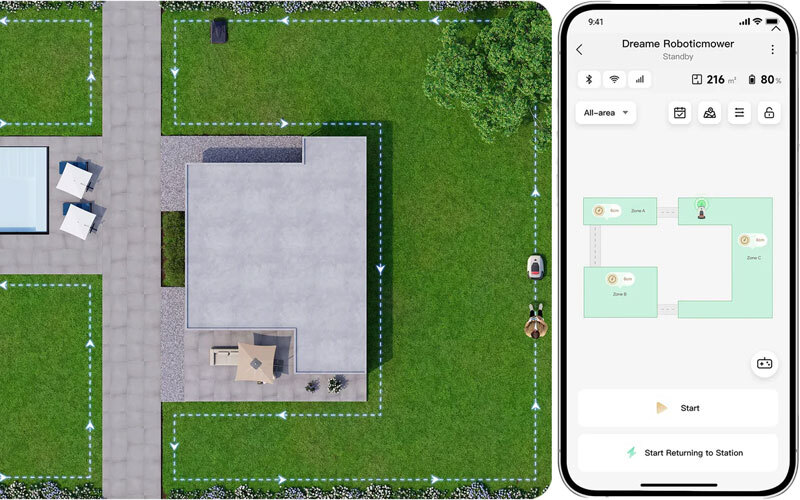Go back using the top-left arrow
This screenshot has width=800, height=500.
(x=579, y=50)
